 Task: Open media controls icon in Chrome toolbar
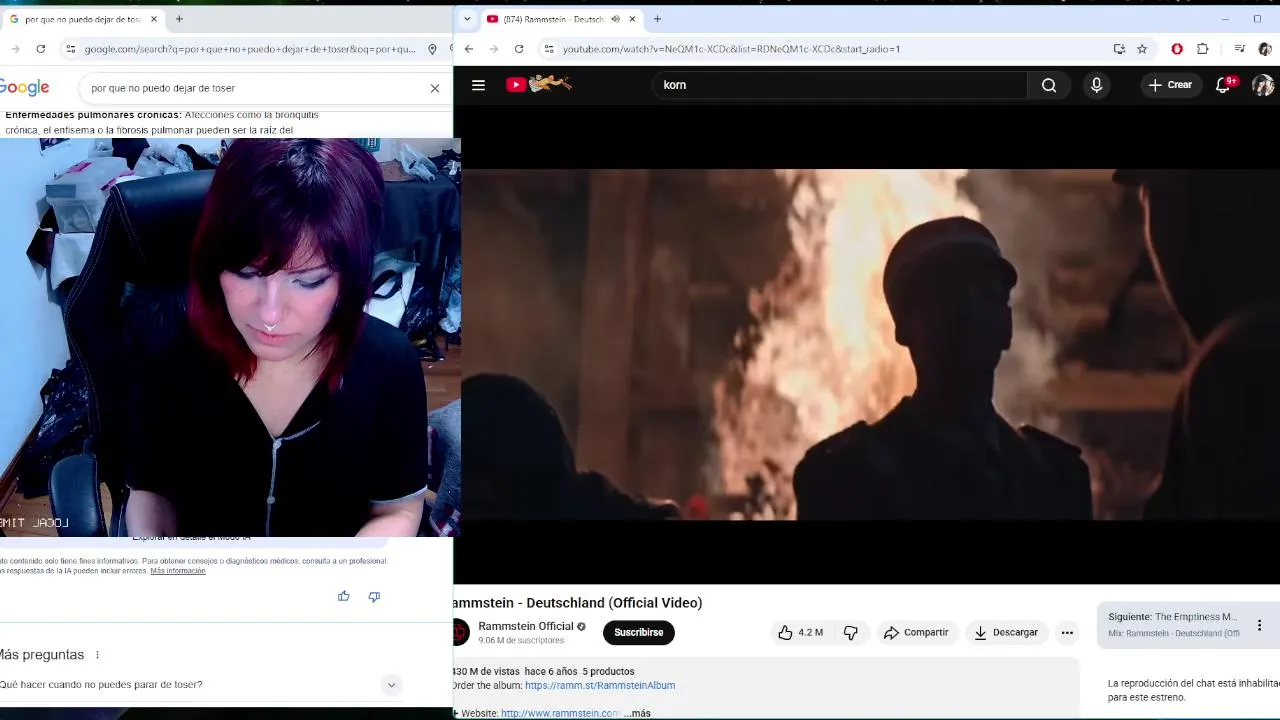1239,49
